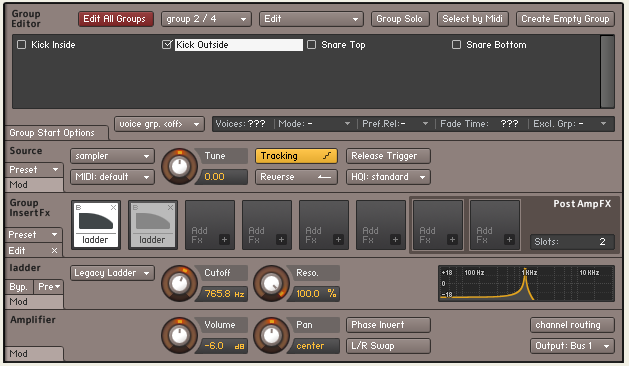Viewport: 629px width, 366px height.
Task: Open the Excl. Grp dropdown
Action: click(x=570, y=124)
